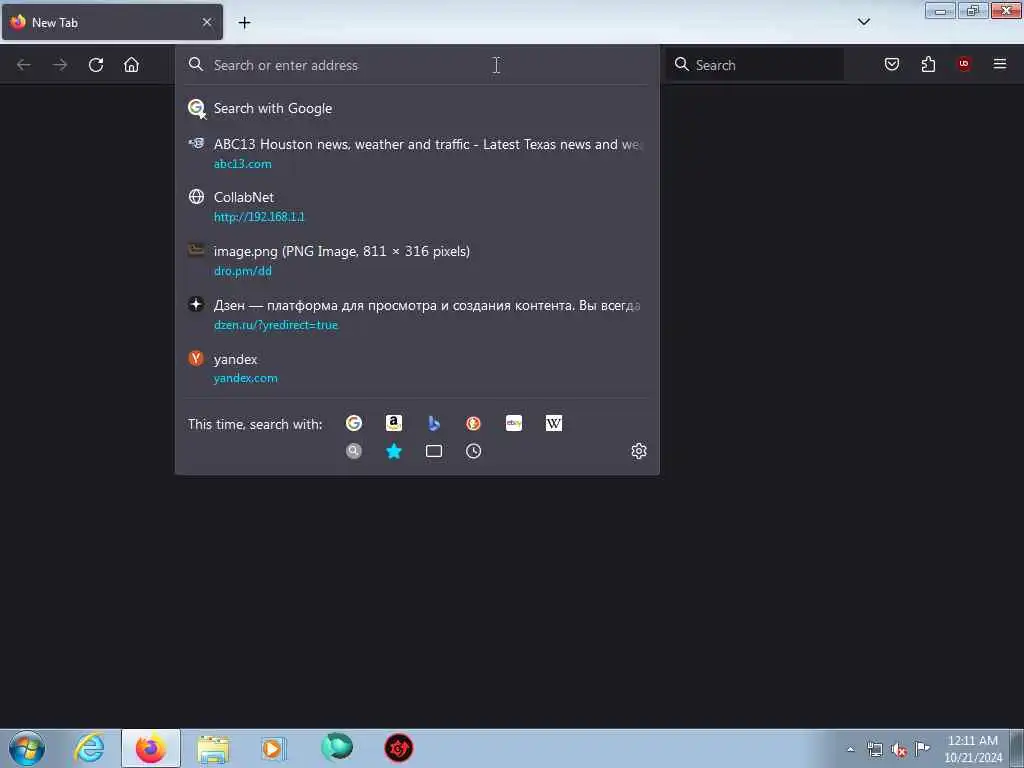
Task: Click the abc13.com URL text
Action: 242,164
